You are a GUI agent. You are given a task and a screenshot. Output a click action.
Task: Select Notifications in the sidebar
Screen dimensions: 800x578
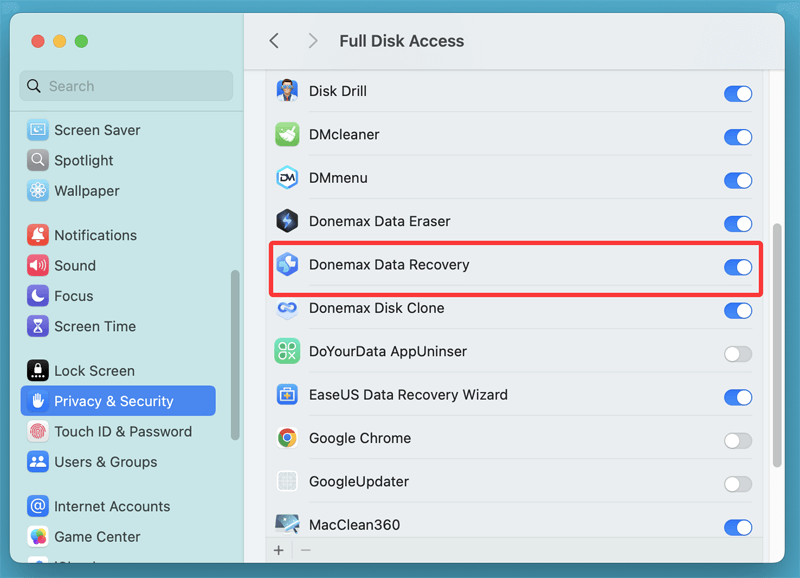[x=95, y=235]
